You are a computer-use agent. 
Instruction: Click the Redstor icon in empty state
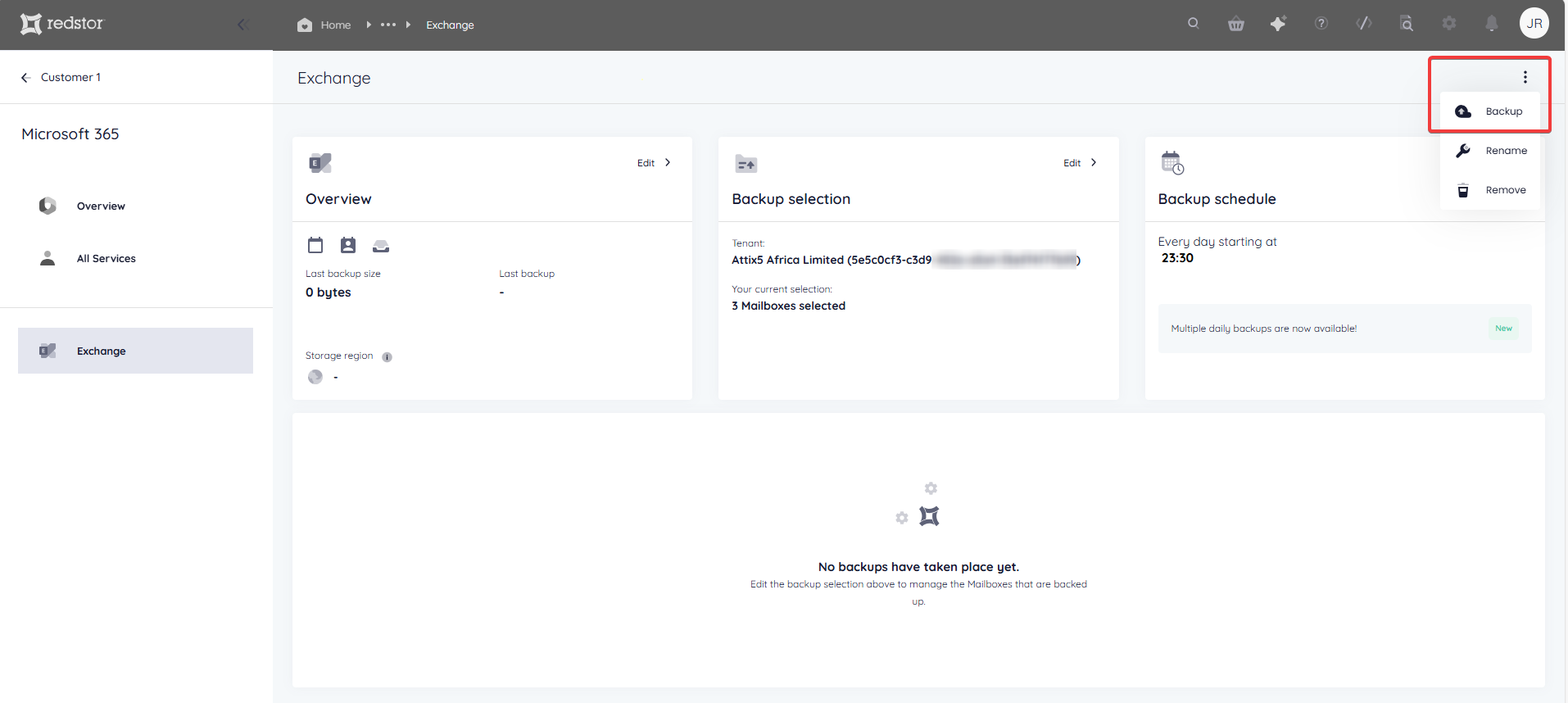[x=929, y=516]
